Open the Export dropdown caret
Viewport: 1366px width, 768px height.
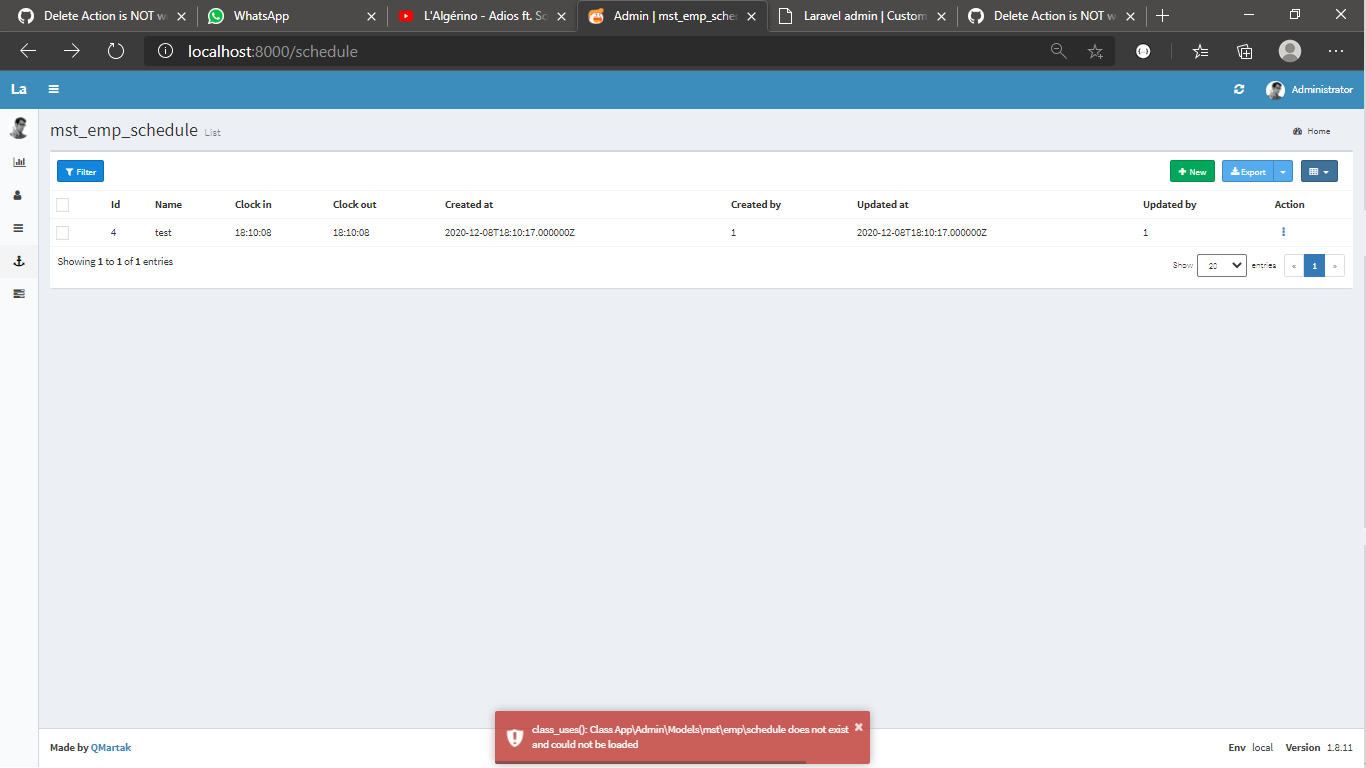coord(1283,171)
